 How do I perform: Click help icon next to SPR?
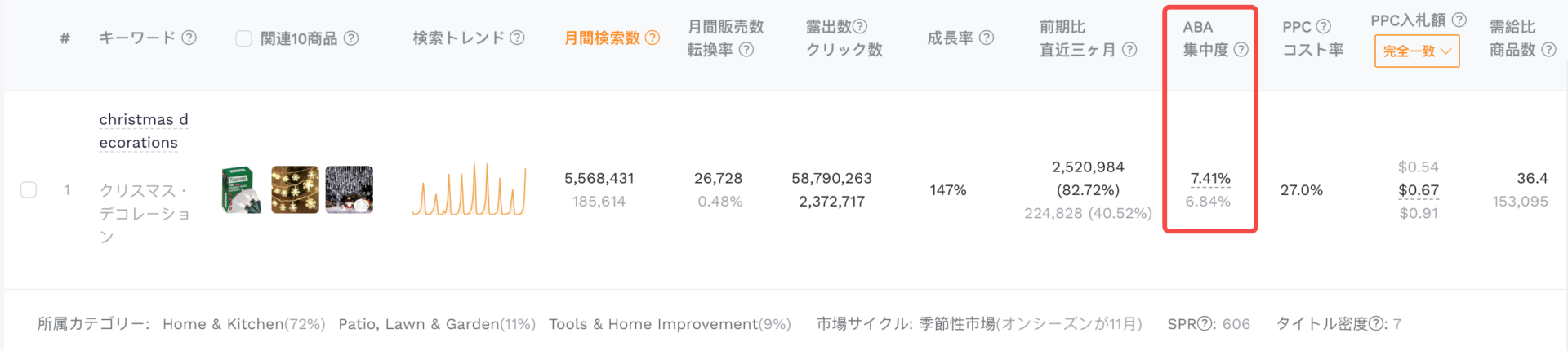click(x=1205, y=324)
